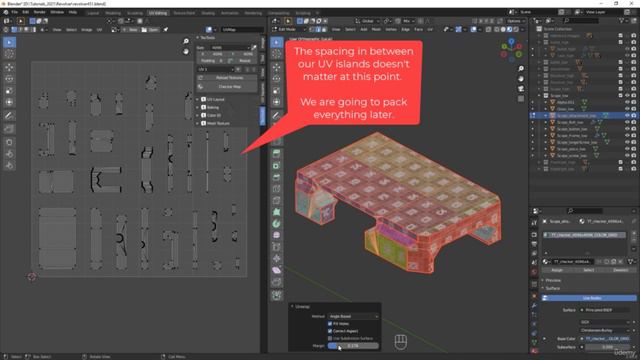Viewport: 640px width, 360px height.
Task: Select the UV editor Transform tool
Action: 9,102
